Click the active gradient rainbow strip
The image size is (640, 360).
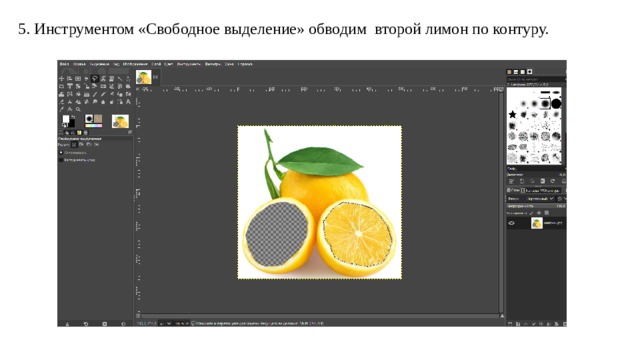tap(94, 126)
